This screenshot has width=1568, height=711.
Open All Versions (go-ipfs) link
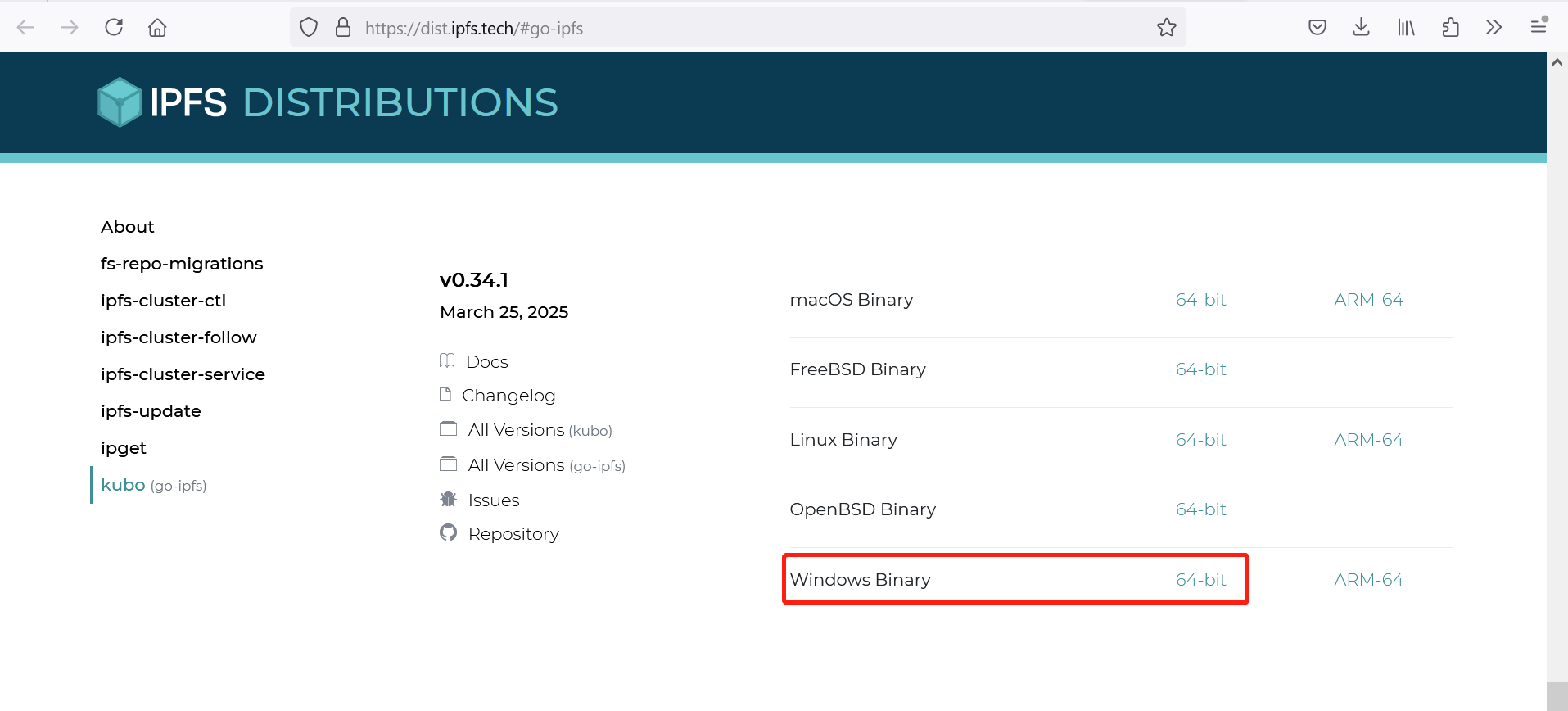coord(546,465)
